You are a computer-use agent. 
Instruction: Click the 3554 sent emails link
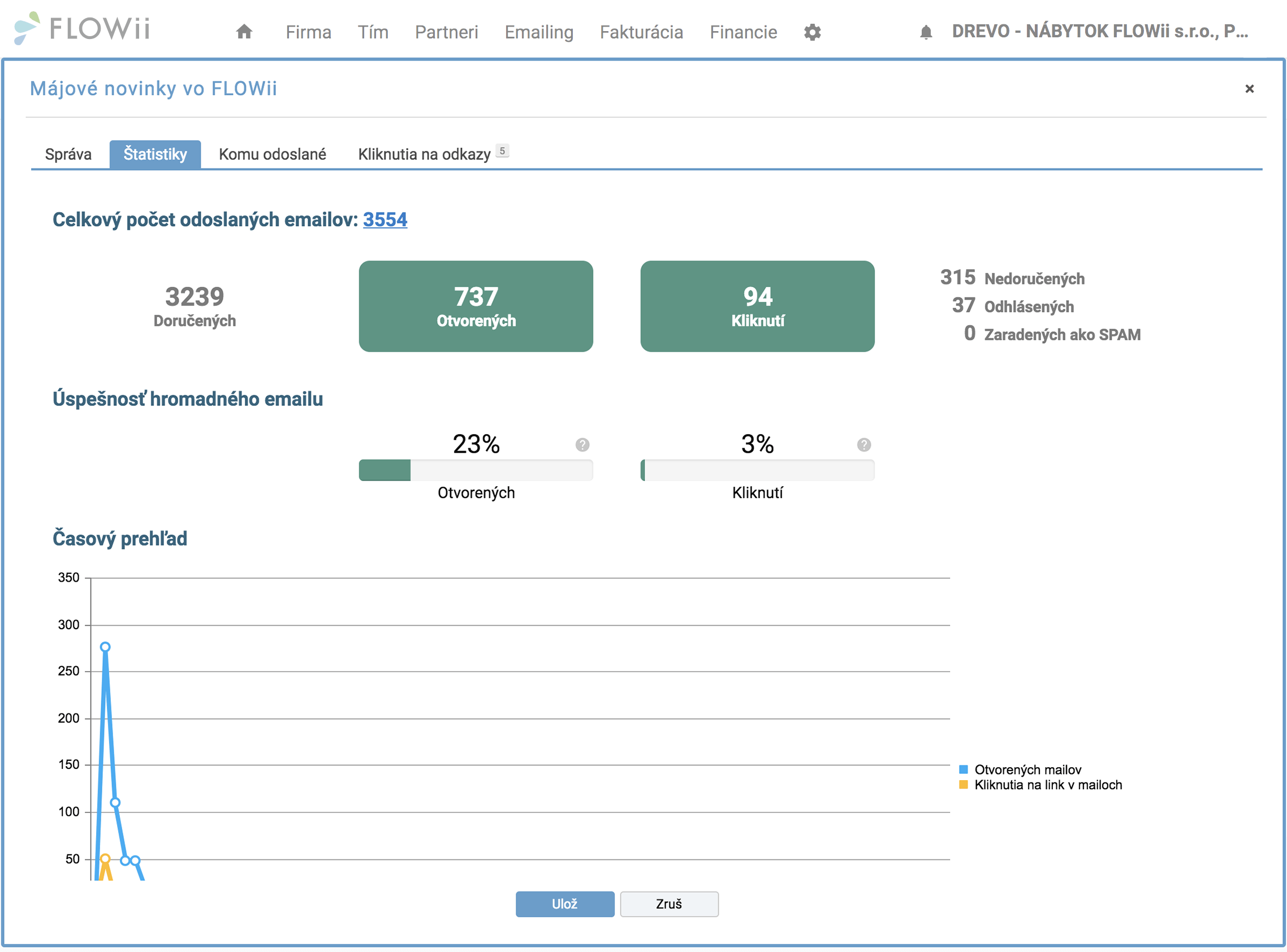385,219
